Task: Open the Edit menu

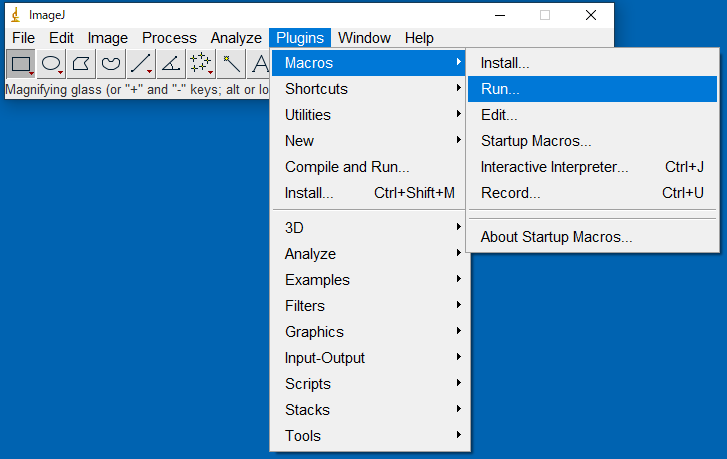Action: 61,38
